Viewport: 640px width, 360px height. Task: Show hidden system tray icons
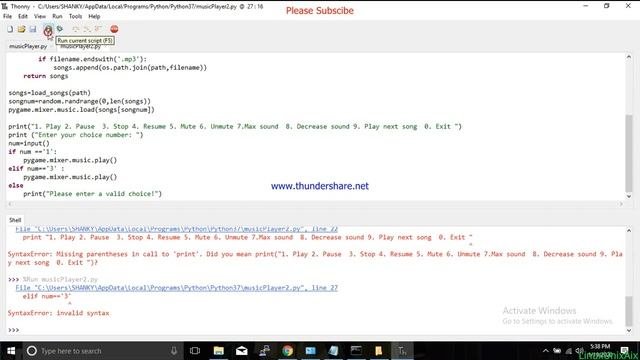545,351
